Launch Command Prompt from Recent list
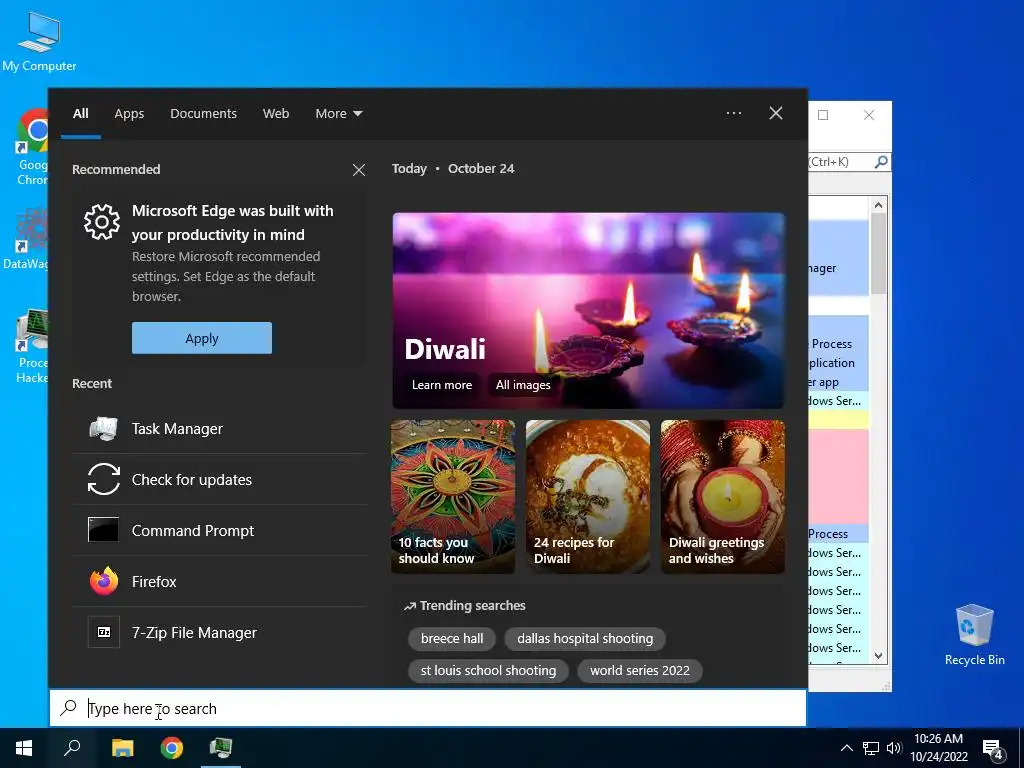Image resolution: width=1024 pixels, height=768 pixels. tap(219, 530)
